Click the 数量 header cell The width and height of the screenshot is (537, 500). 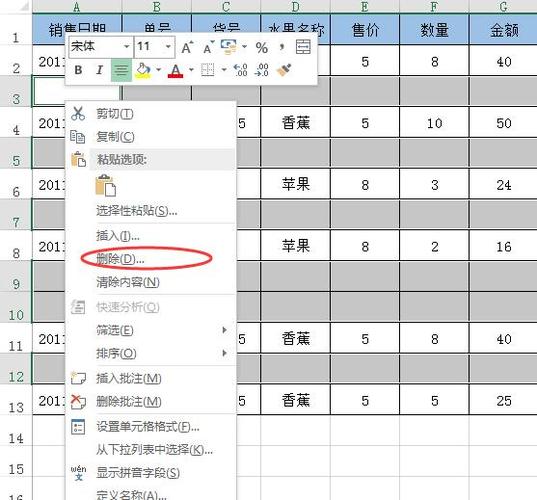click(x=434, y=30)
